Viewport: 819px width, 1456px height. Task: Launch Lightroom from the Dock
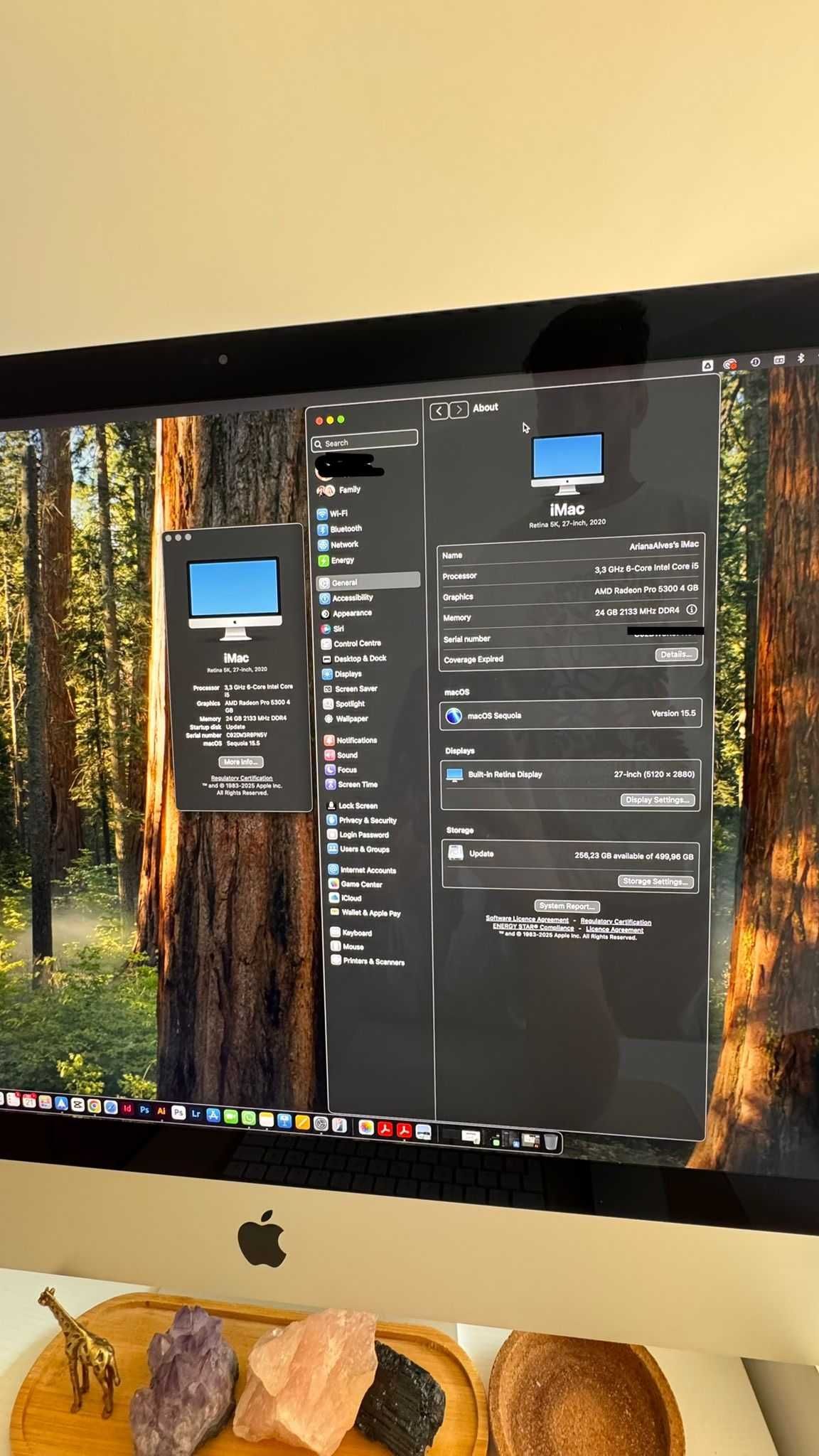click(196, 1114)
